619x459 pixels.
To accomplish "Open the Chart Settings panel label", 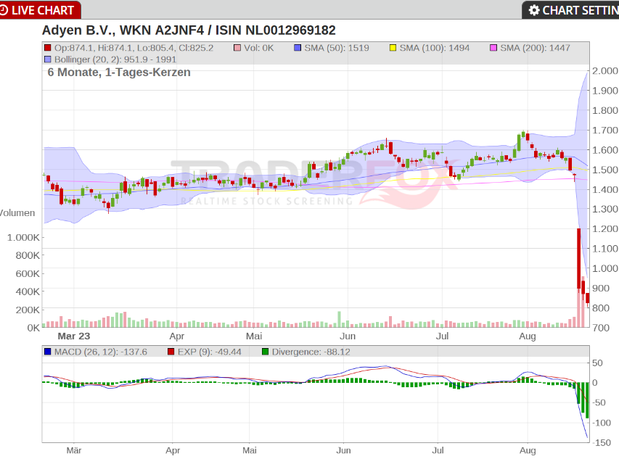I will [x=580, y=10].
